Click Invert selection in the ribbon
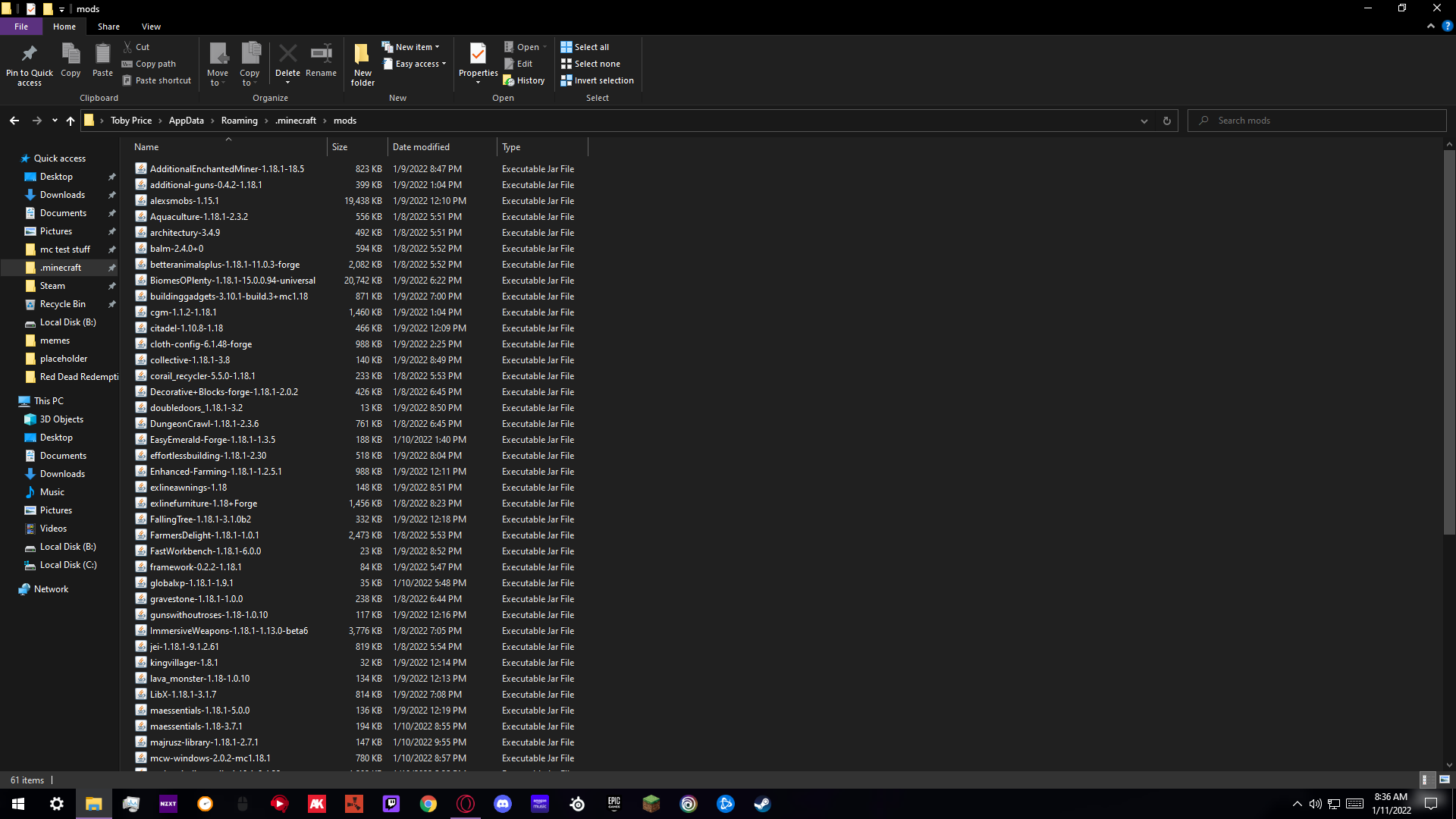The width and height of the screenshot is (1456, 819). (x=597, y=80)
